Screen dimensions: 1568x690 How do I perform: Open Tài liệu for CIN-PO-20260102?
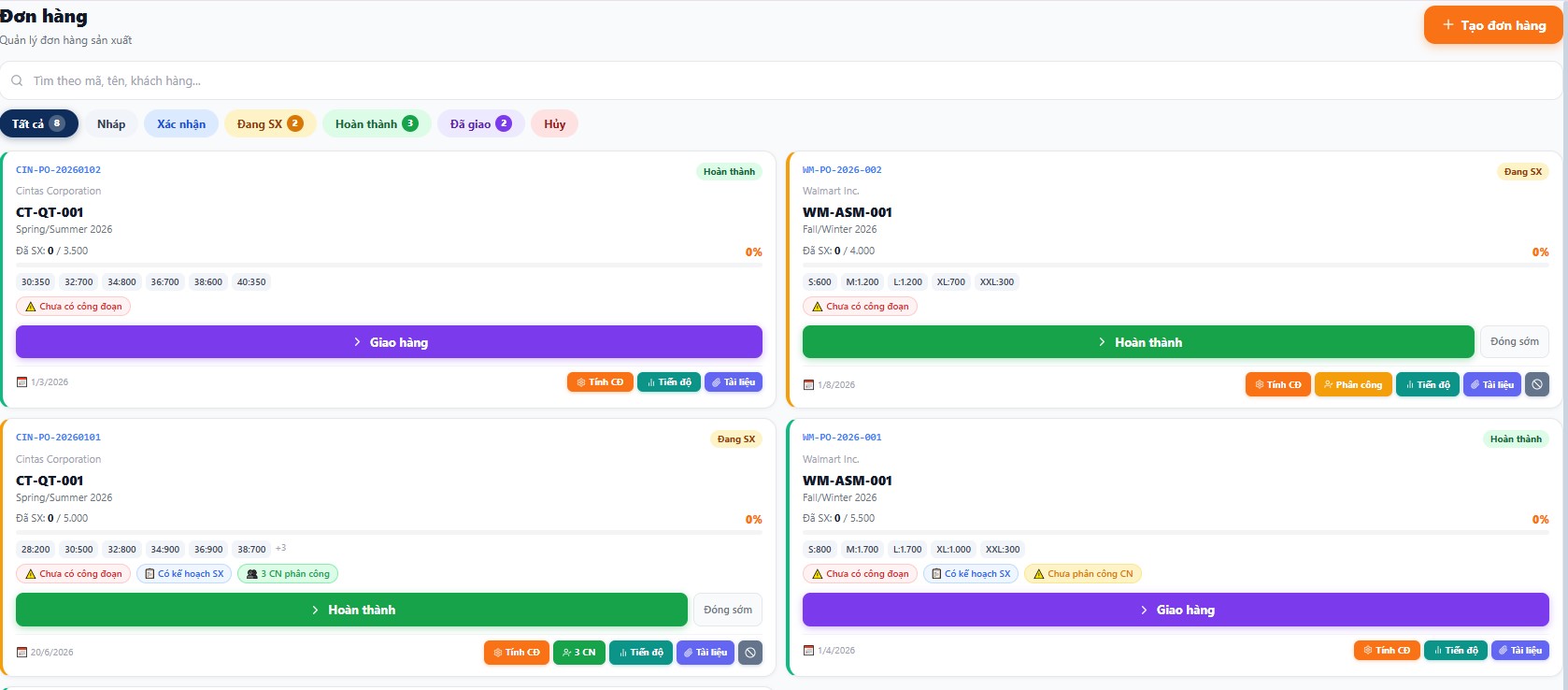pos(734,381)
